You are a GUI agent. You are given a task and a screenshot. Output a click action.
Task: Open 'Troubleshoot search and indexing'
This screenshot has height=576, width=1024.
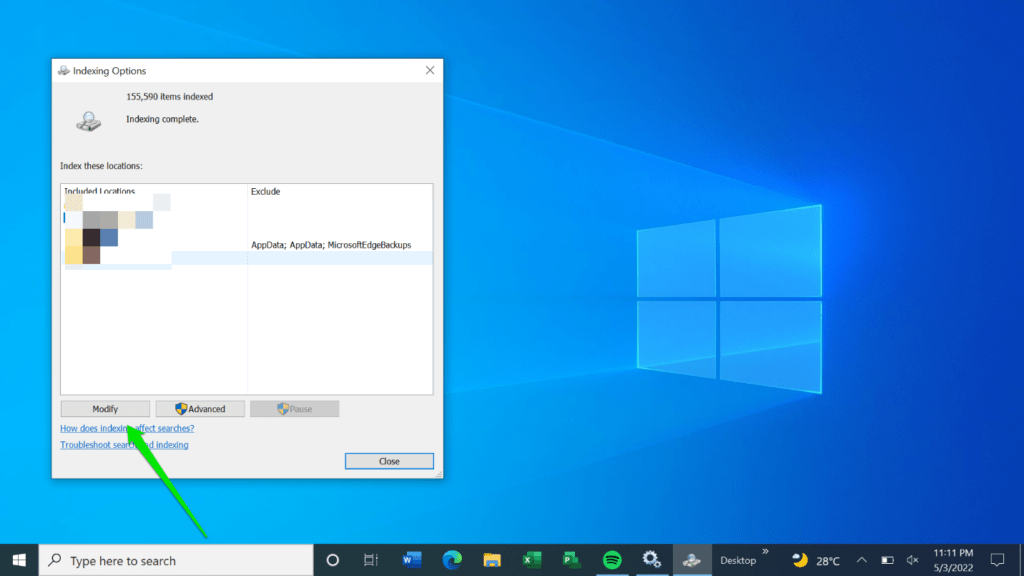(x=124, y=444)
